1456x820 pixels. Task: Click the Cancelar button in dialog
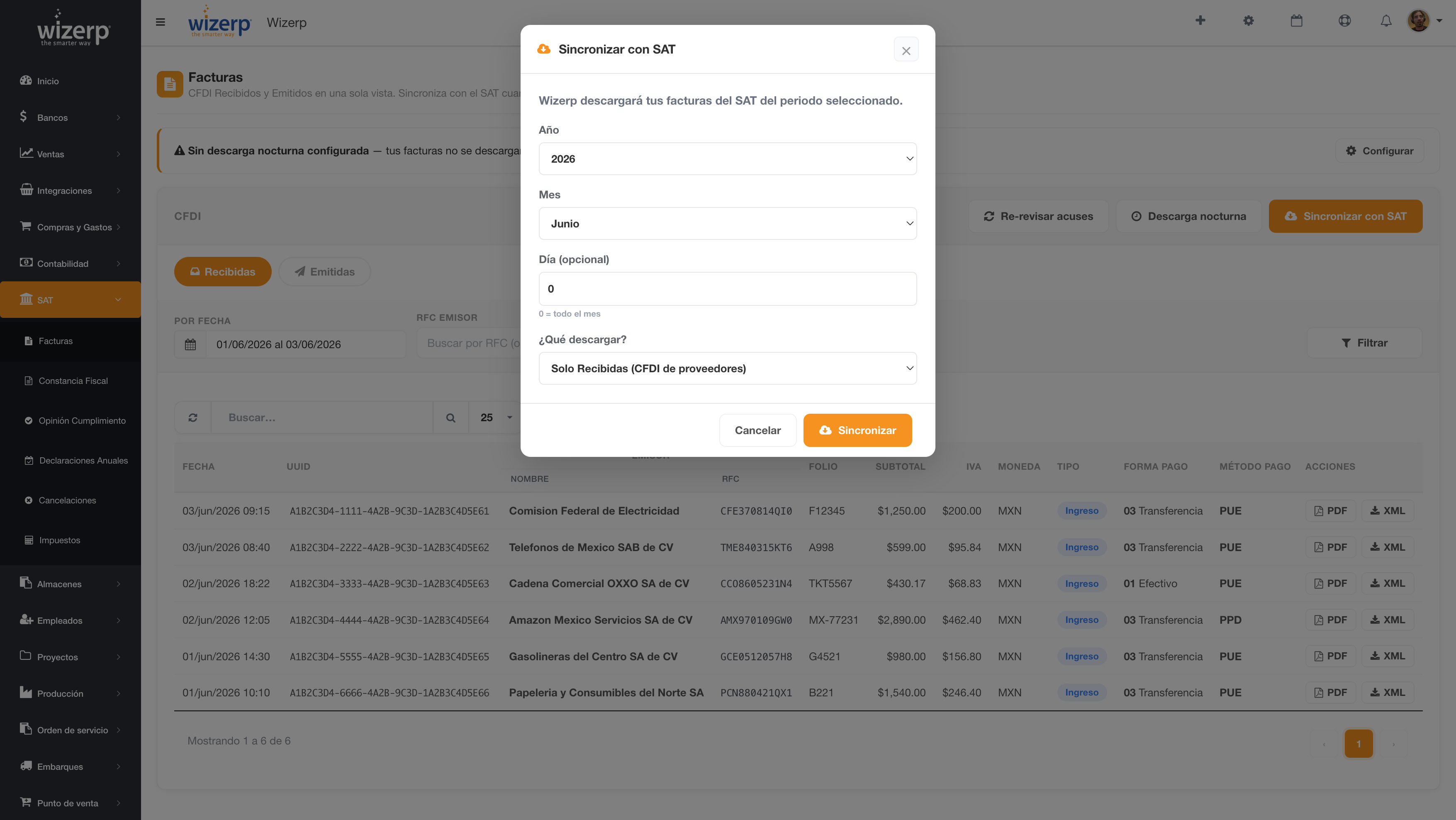coord(757,430)
